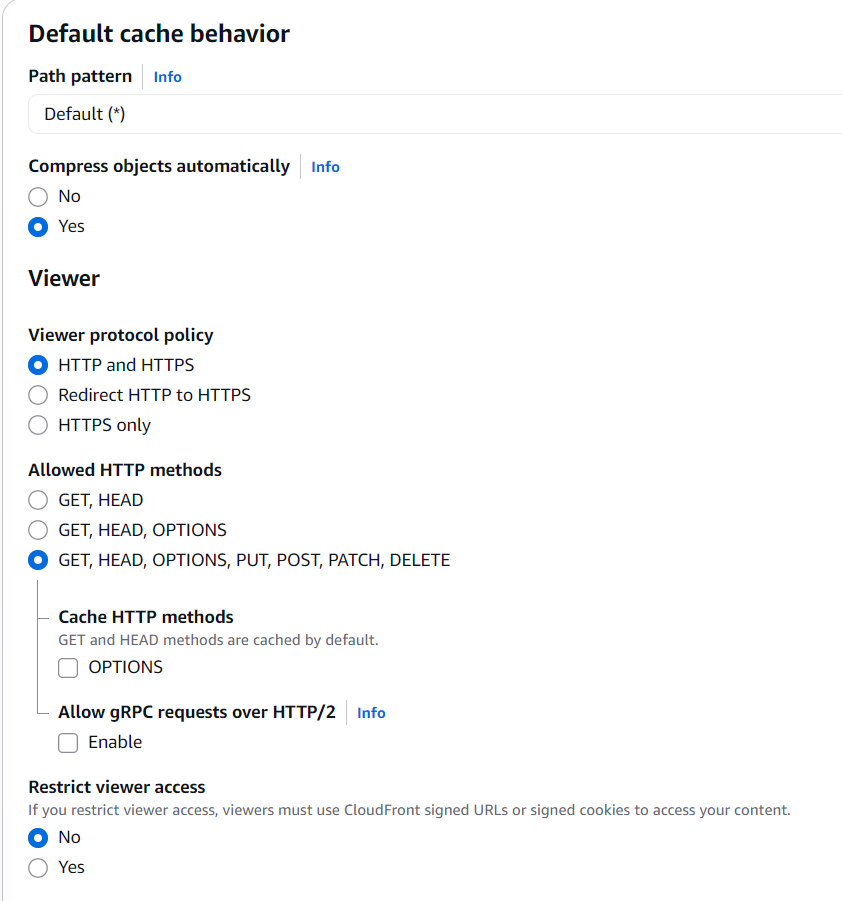The image size is (842, 901).
Task: Enable caching for OPTIONS method checkbox
Action: point(68,668)
